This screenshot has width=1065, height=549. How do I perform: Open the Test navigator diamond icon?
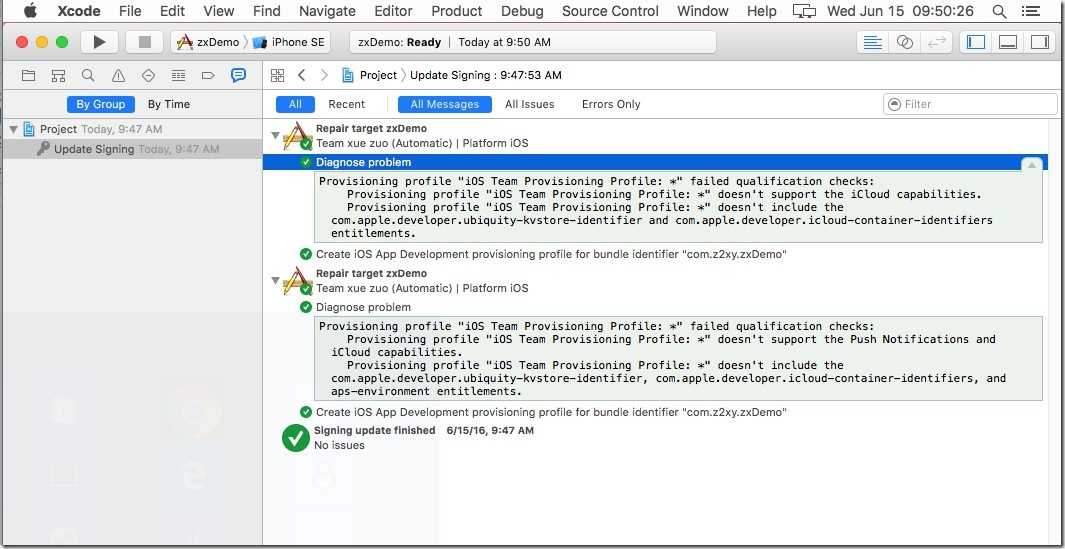click(148, 75)
